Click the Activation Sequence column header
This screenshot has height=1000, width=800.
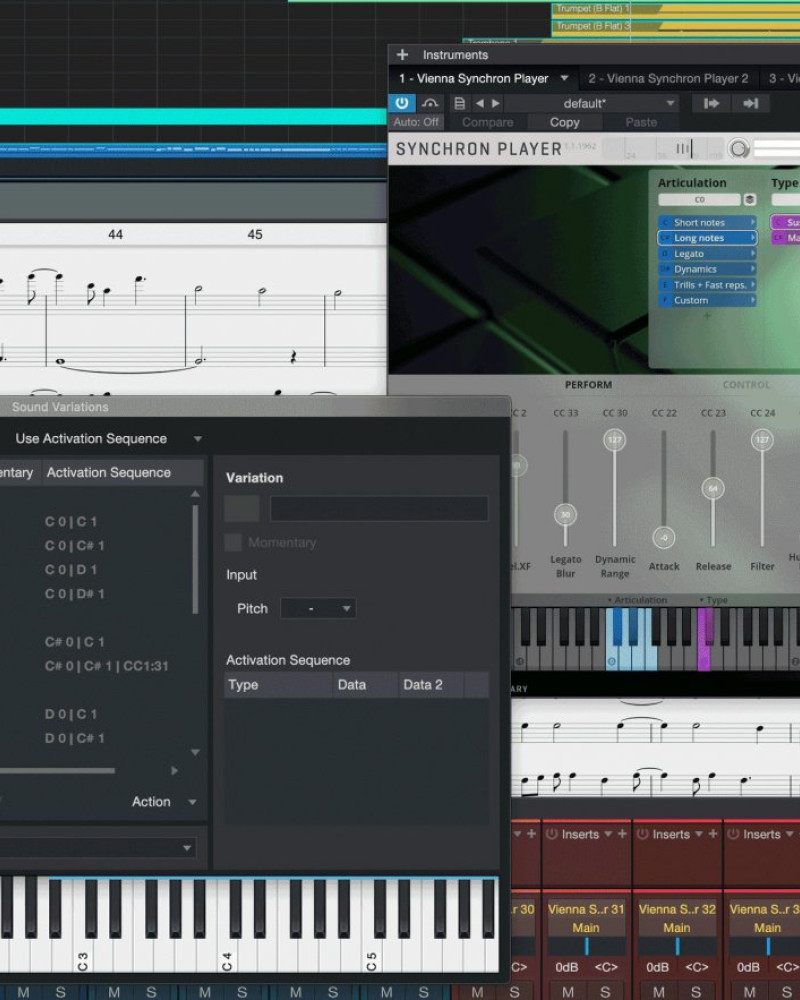(122, 473)
